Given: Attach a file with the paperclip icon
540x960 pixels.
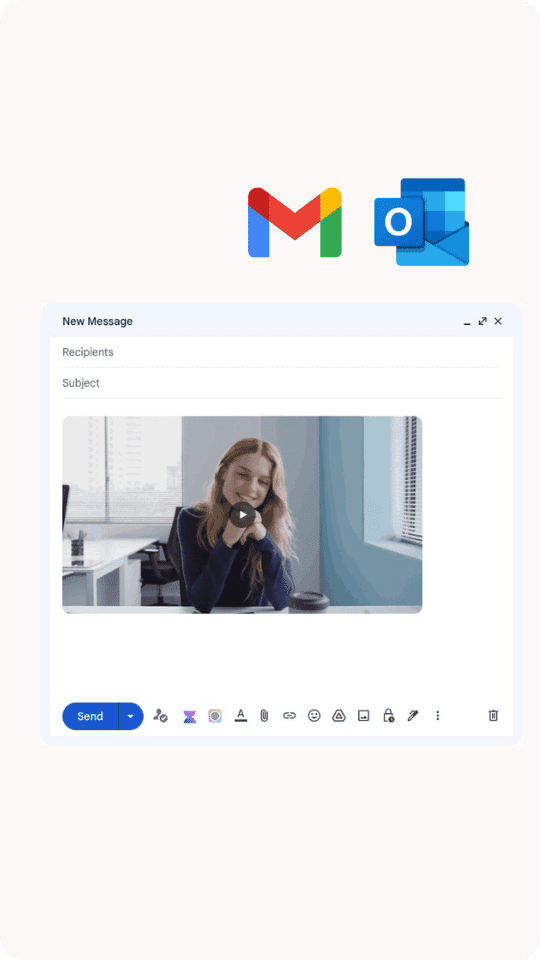Looking at the screenshot, I should [x=264, y=715].
